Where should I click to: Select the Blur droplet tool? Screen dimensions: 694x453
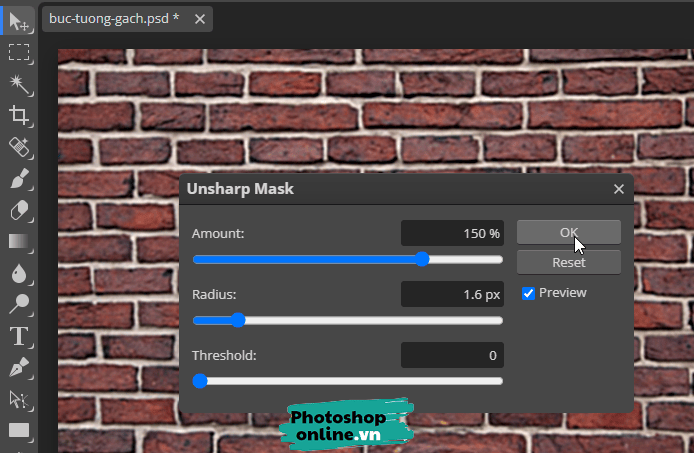19,273
